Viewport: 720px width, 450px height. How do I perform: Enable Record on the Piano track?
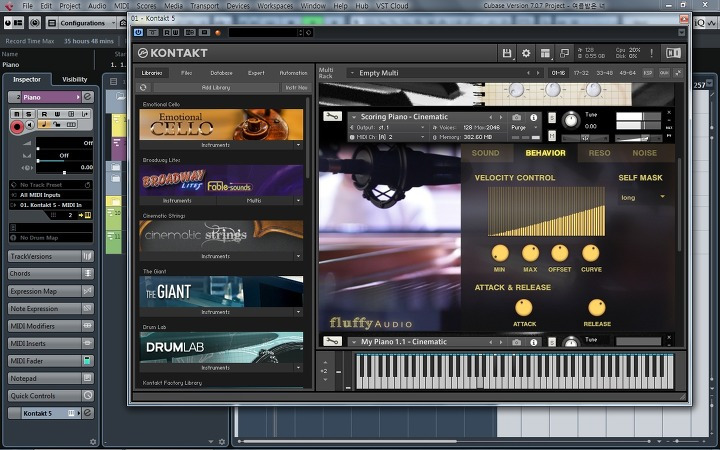[x=17, y=127]
